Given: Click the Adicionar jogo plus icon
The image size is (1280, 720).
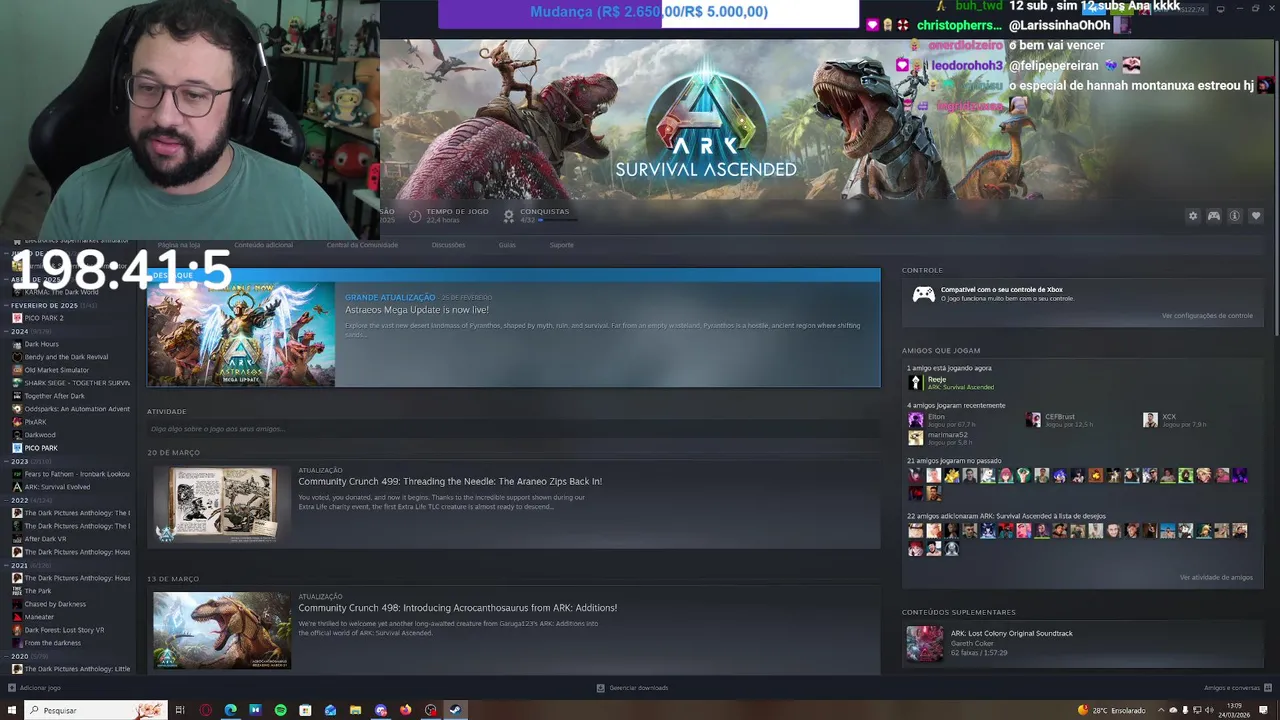Looking at the screenshot, I should pos(11,688).
